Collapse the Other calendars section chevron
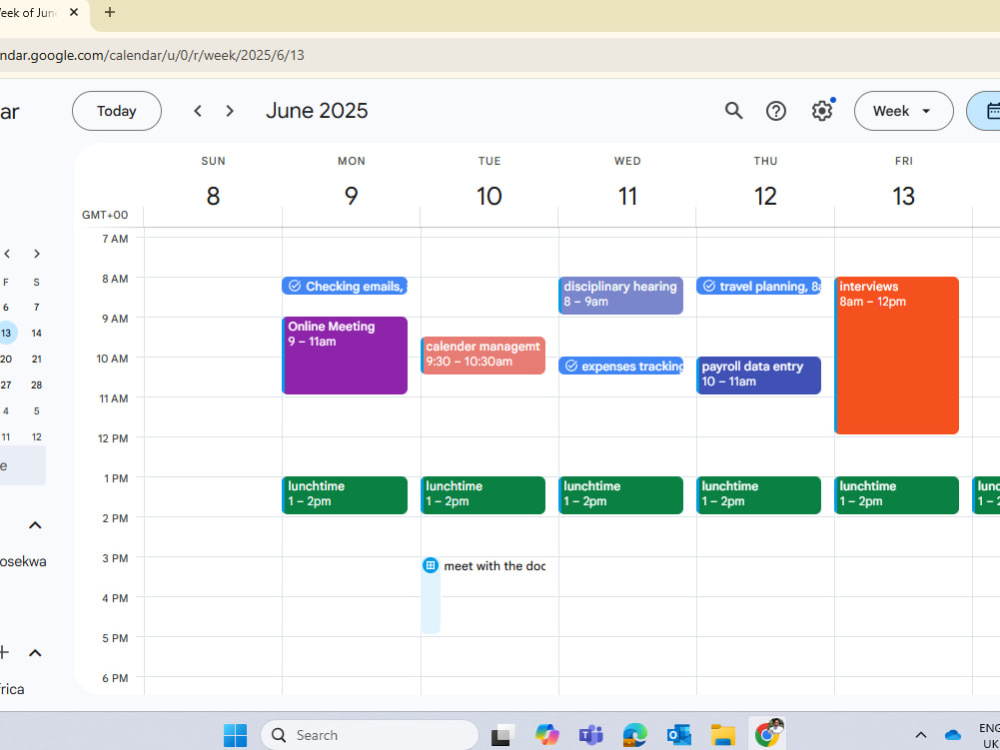Image resolution: width=1000 pixels, height=750 pixels. click(35, 653)
